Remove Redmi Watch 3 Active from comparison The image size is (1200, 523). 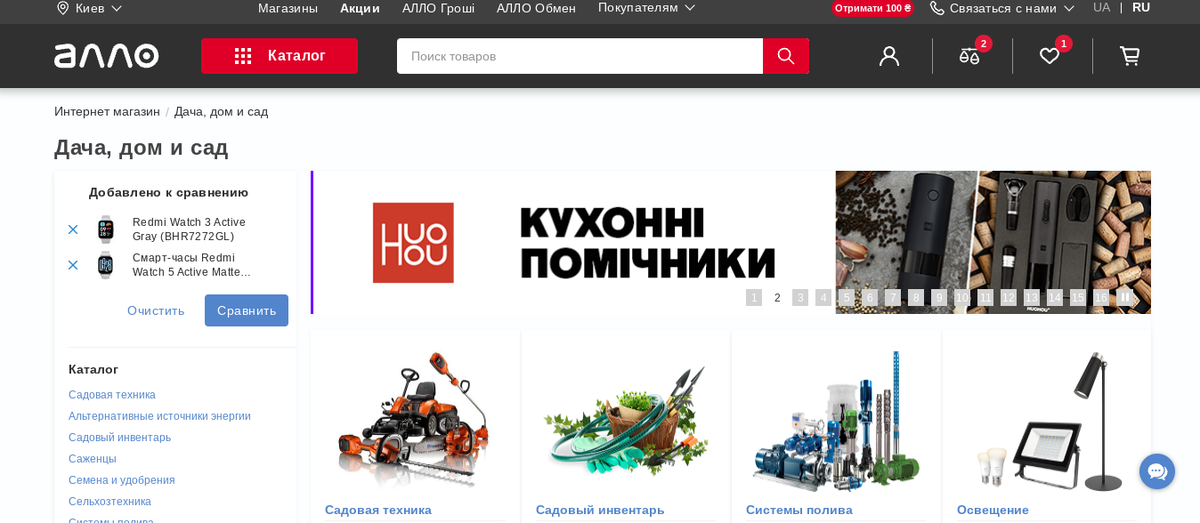pyautogui.click(x=73, y=230)
